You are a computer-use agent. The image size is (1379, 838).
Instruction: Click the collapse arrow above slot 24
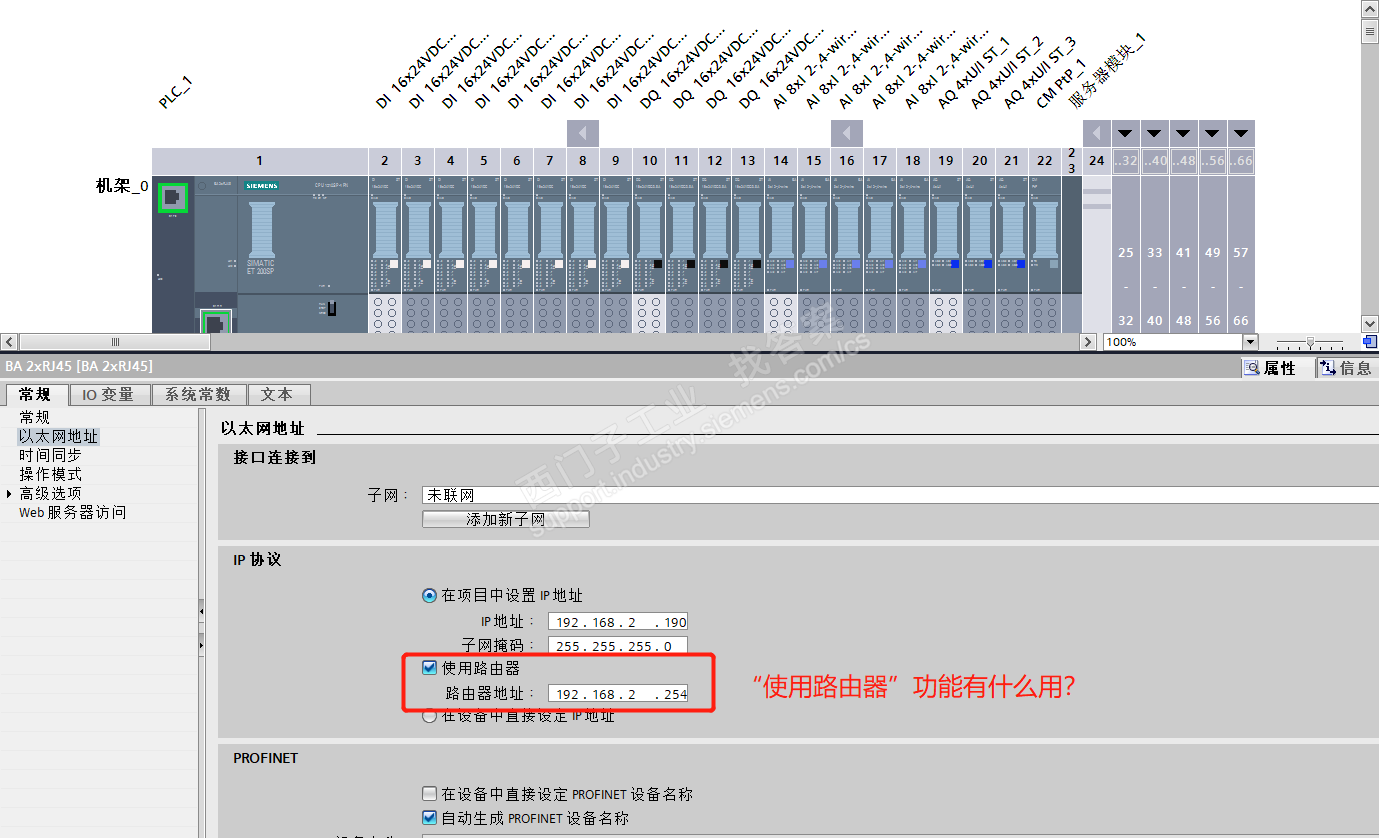1097,133
